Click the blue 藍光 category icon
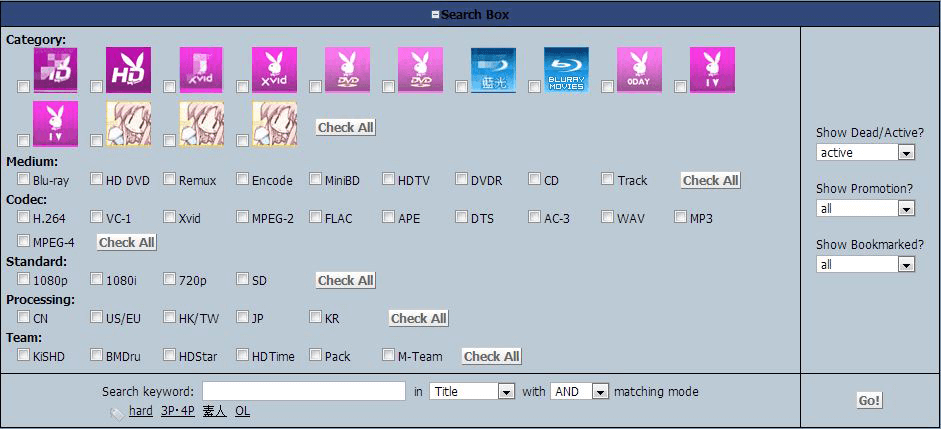This screenshot has width=941, height=429. point(493,70)
